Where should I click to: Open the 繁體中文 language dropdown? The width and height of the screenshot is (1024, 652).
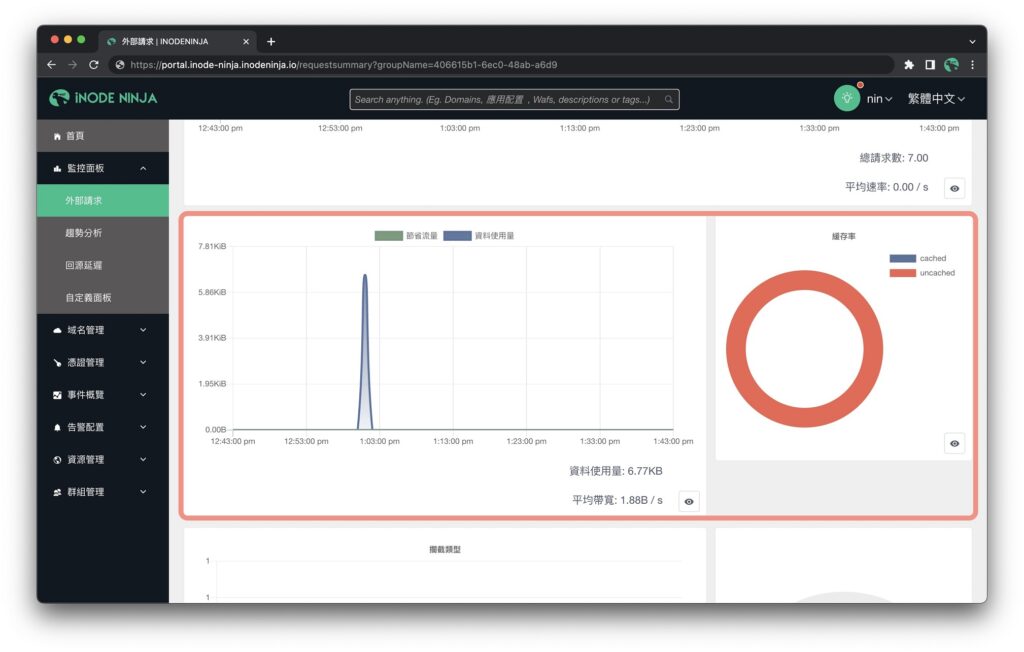coord(936,99)
